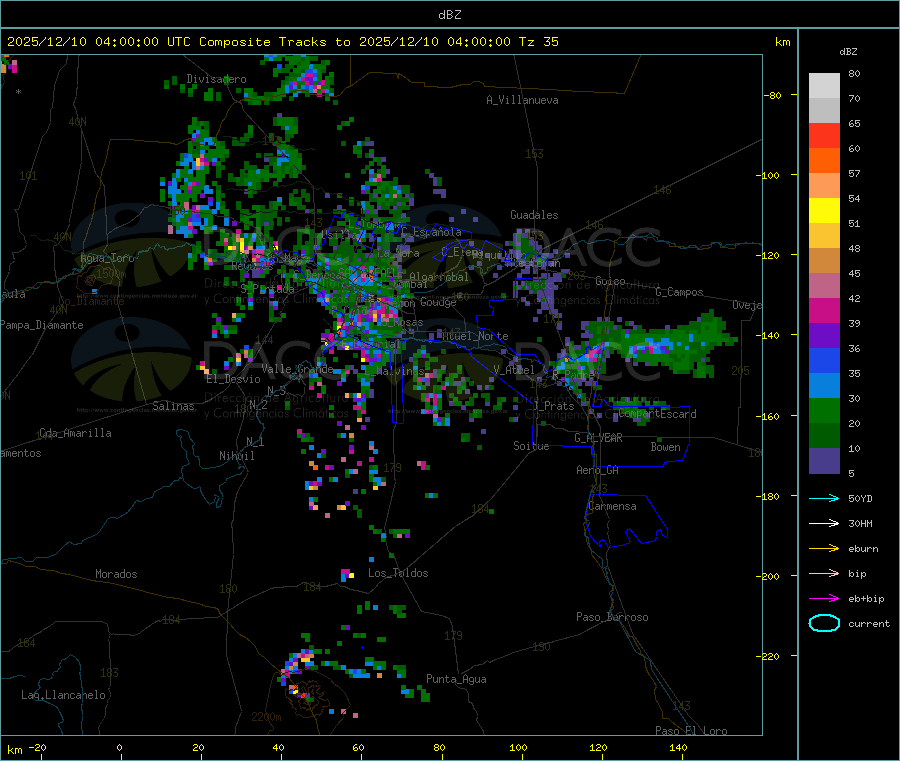This screenshot has height=761, width=900.
Task: Click the Paso_Barroso place label
Action: coord(612,617)
